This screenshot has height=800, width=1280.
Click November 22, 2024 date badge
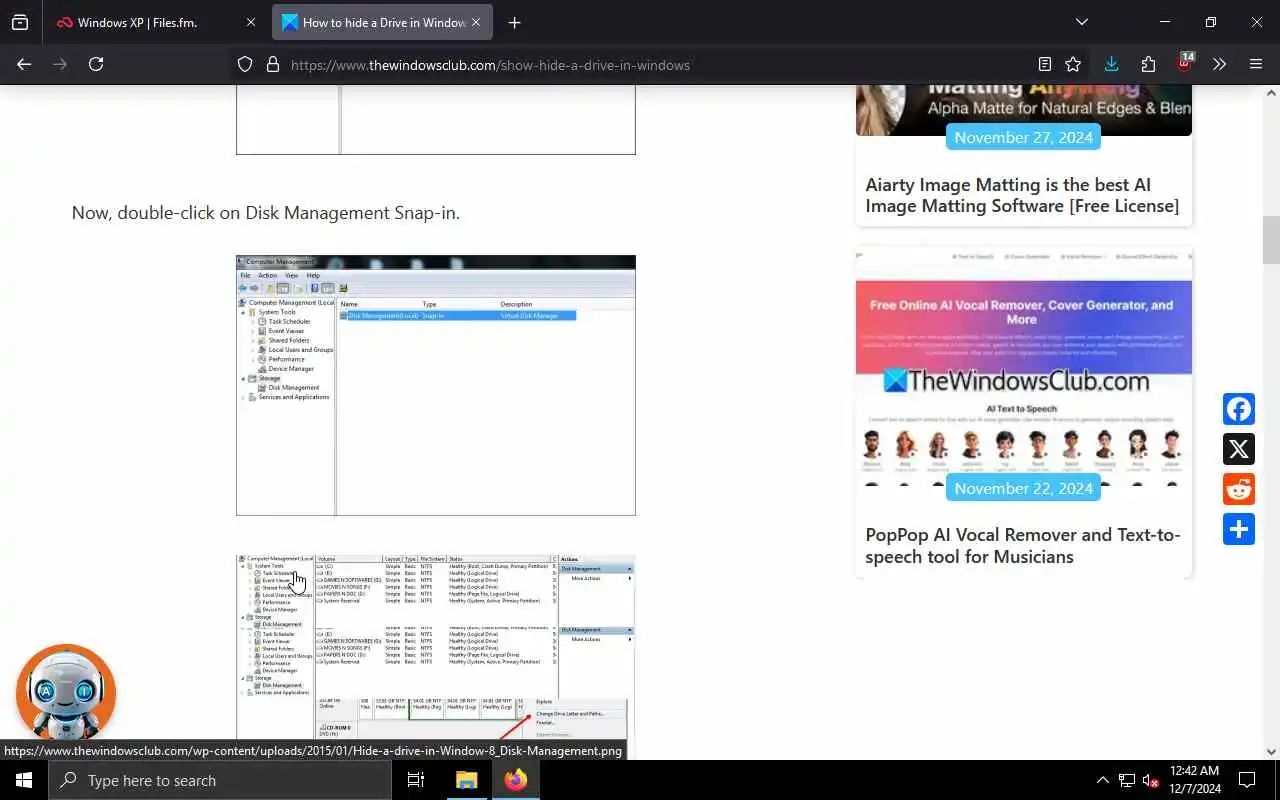(x=1023, y=488)
